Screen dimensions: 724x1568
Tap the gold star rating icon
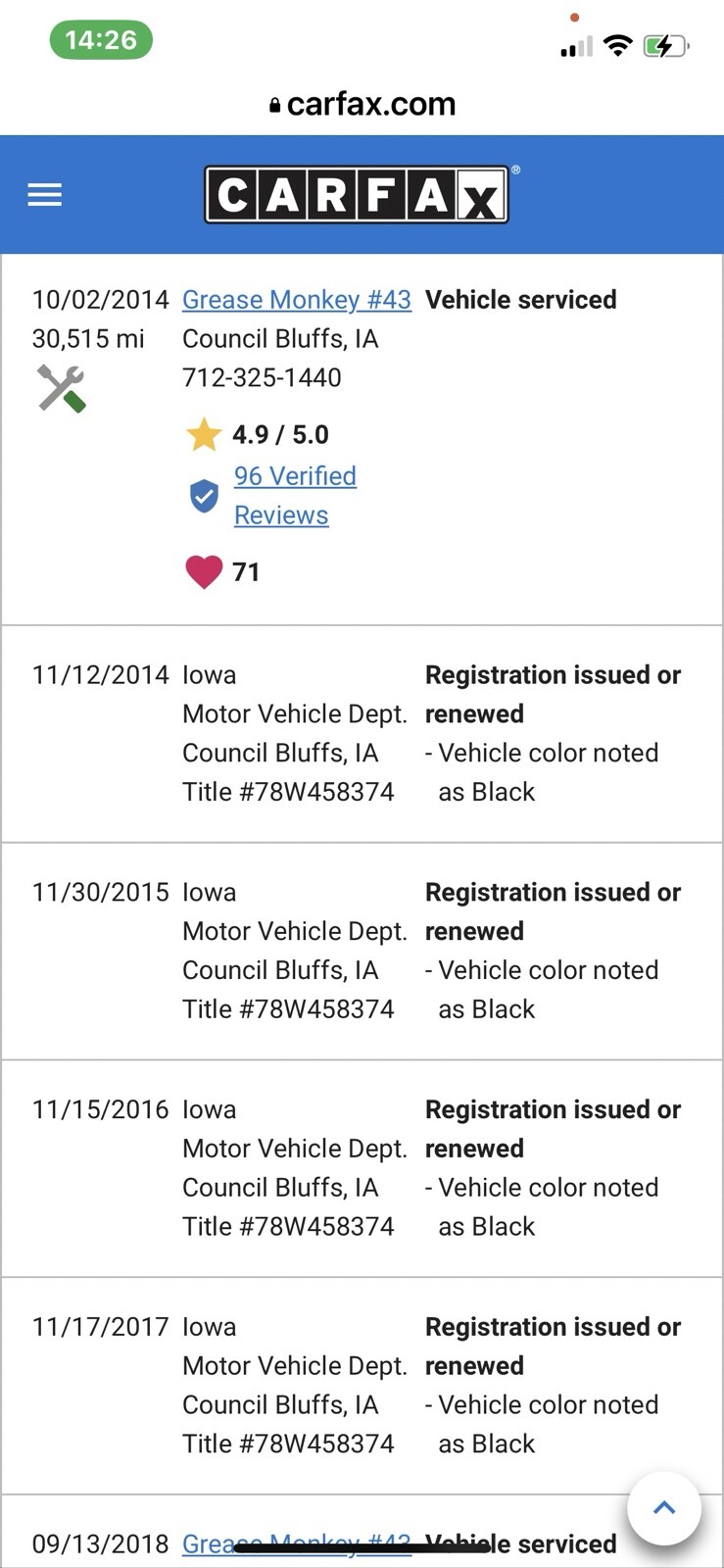(x=204, y=434)
